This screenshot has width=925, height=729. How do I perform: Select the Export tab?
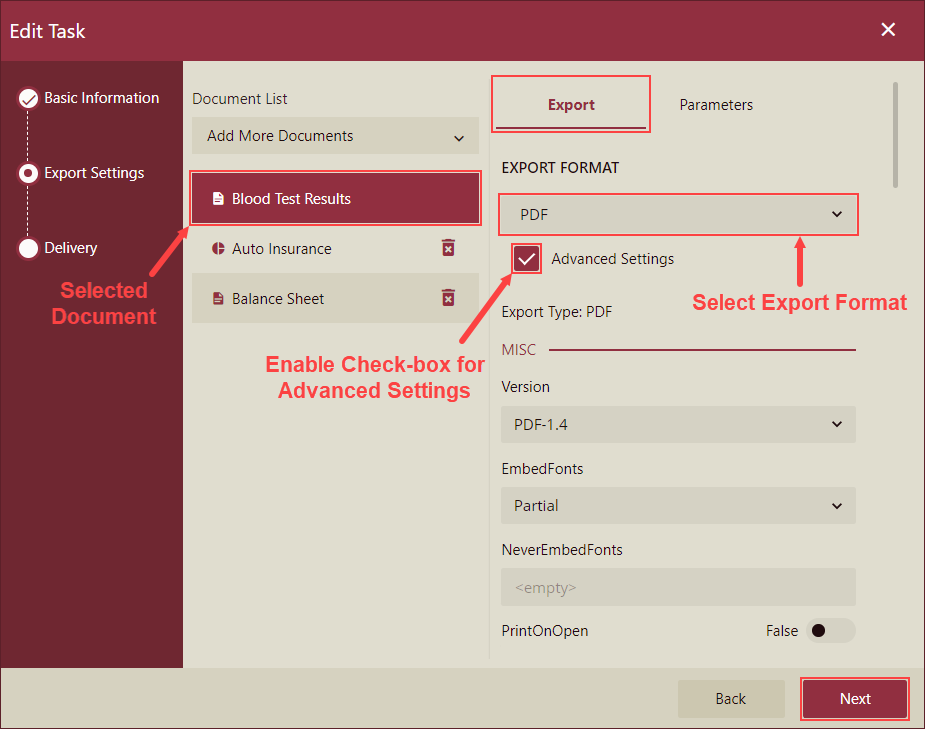pyautogui.click(x=571, y=104)
